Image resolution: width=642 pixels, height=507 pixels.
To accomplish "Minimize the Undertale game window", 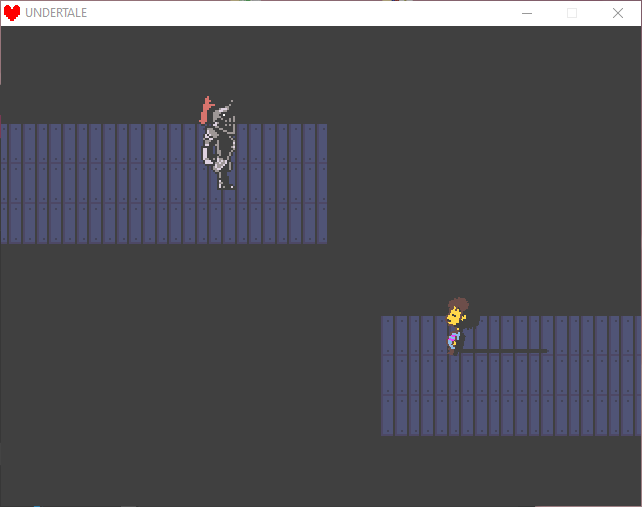I will [x=527, y=13].
